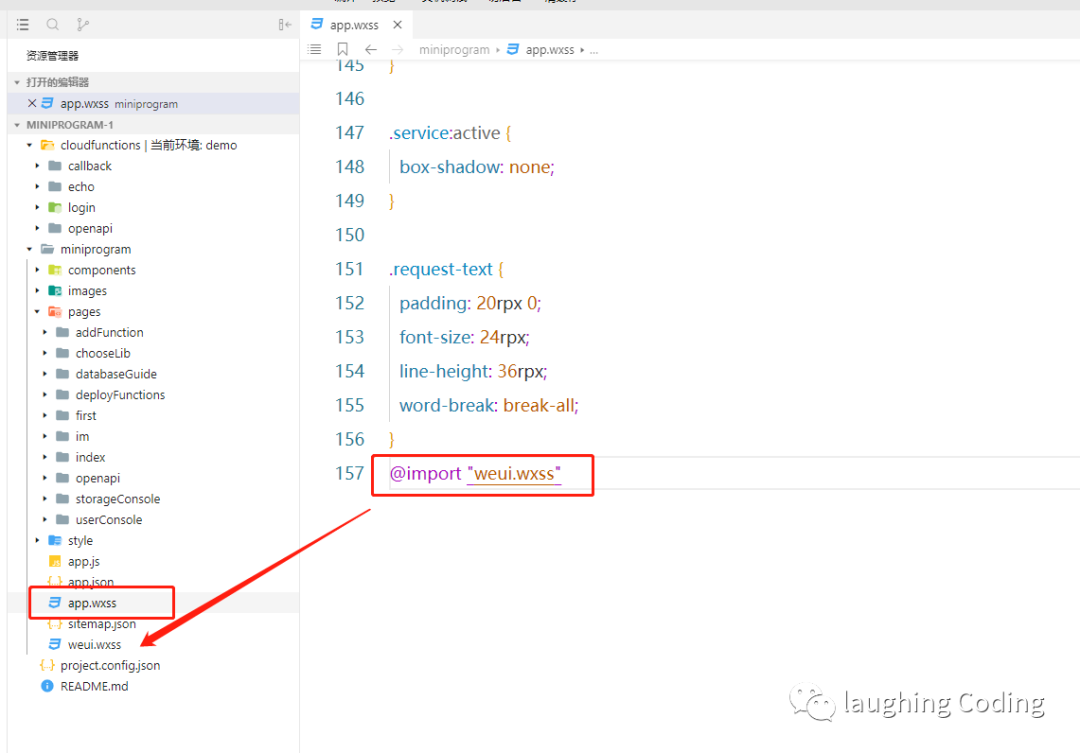Click the components folder icon

(55, 270)
